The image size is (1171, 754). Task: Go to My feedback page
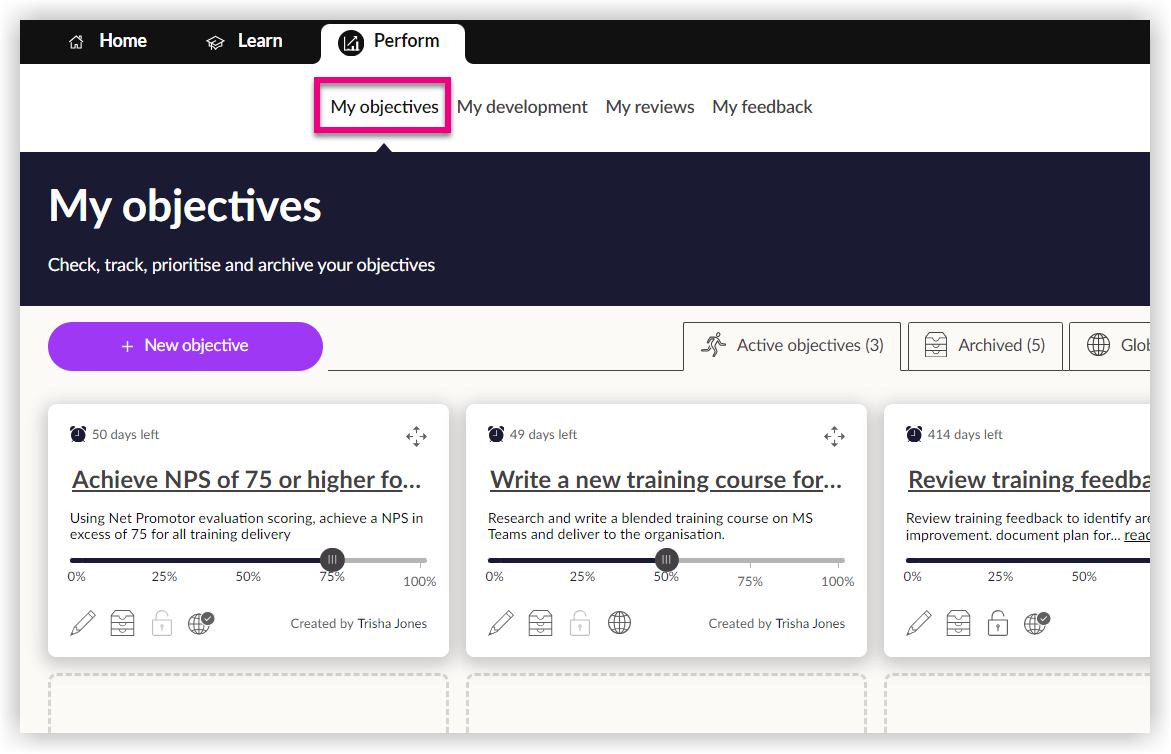[762, 107]
